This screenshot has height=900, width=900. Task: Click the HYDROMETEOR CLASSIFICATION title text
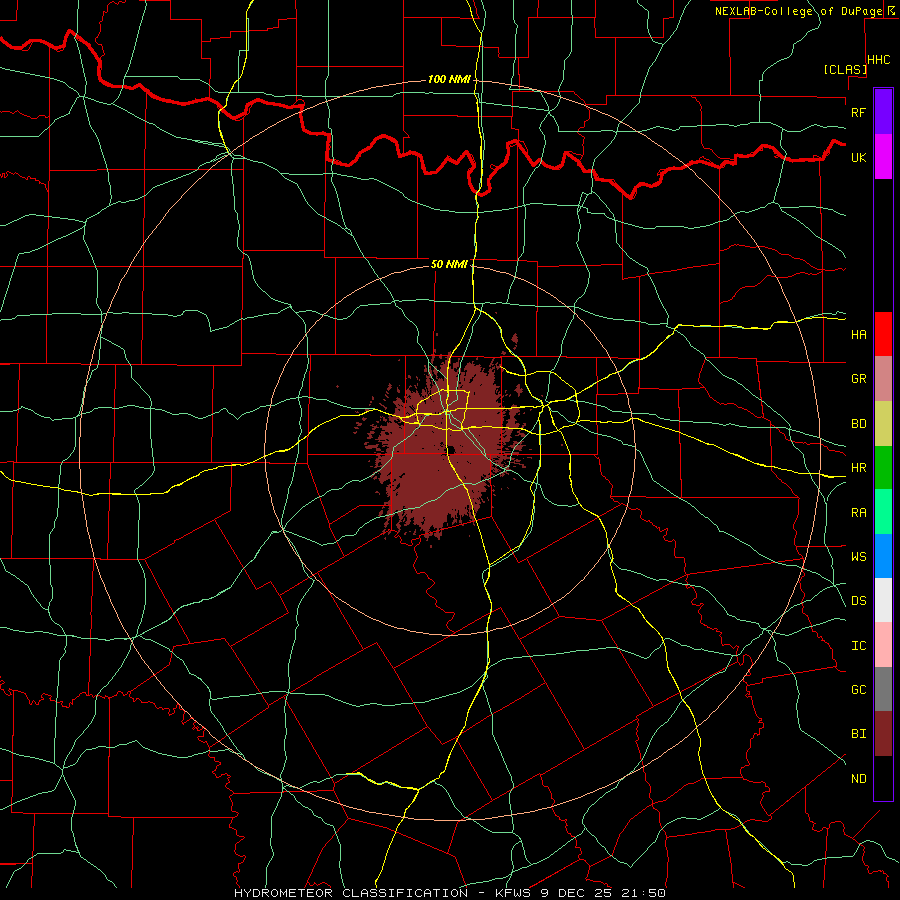pos(351,893)
